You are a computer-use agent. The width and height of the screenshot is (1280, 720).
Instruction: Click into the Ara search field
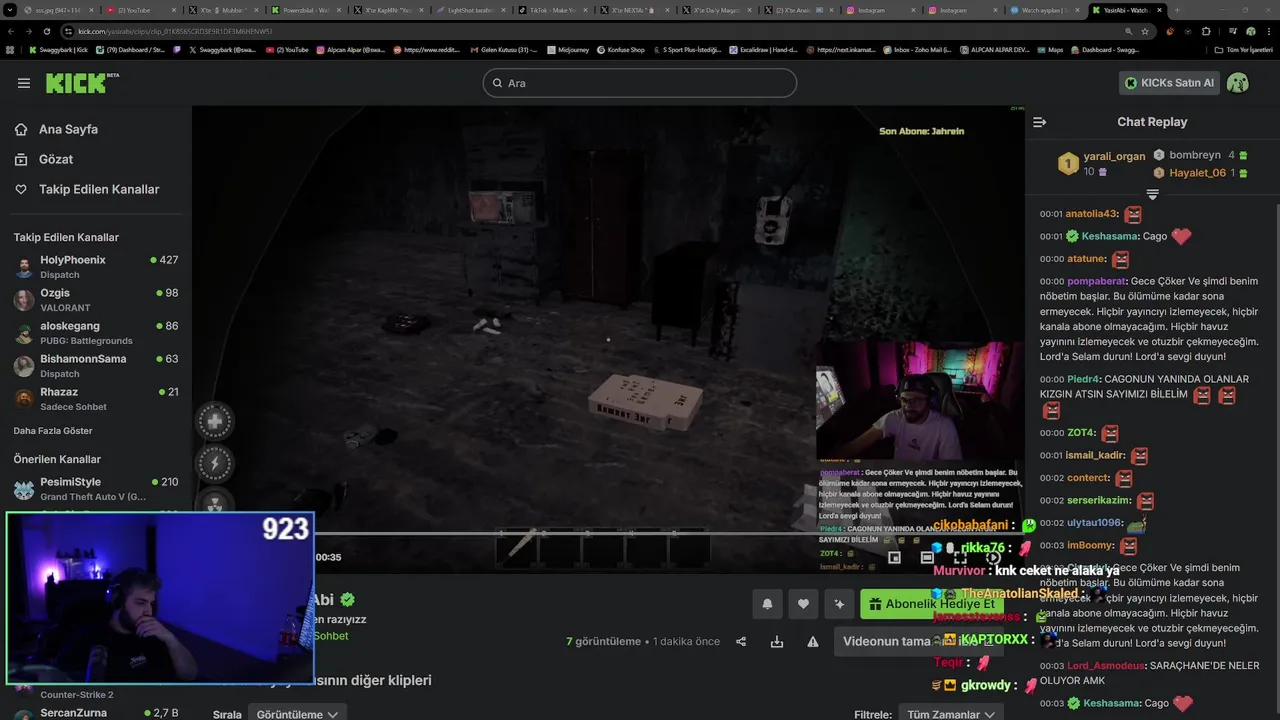point(640,83)
